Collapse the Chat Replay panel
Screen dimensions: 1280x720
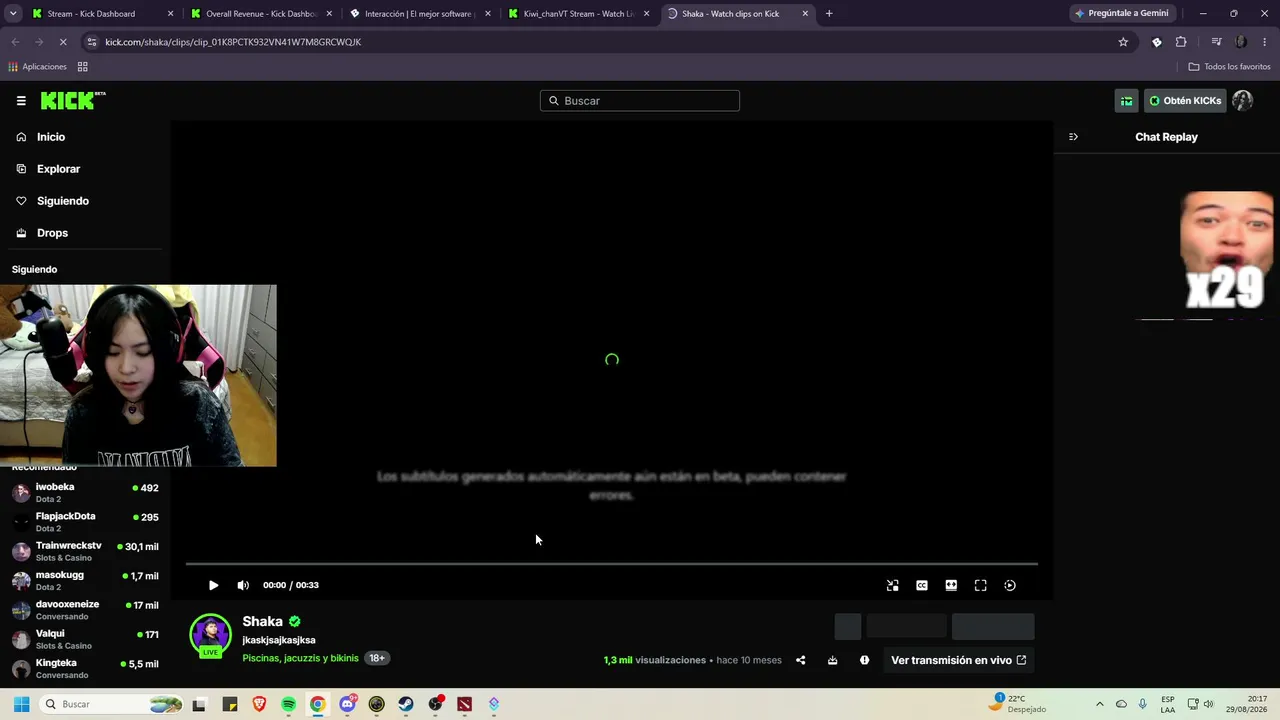1073,137
